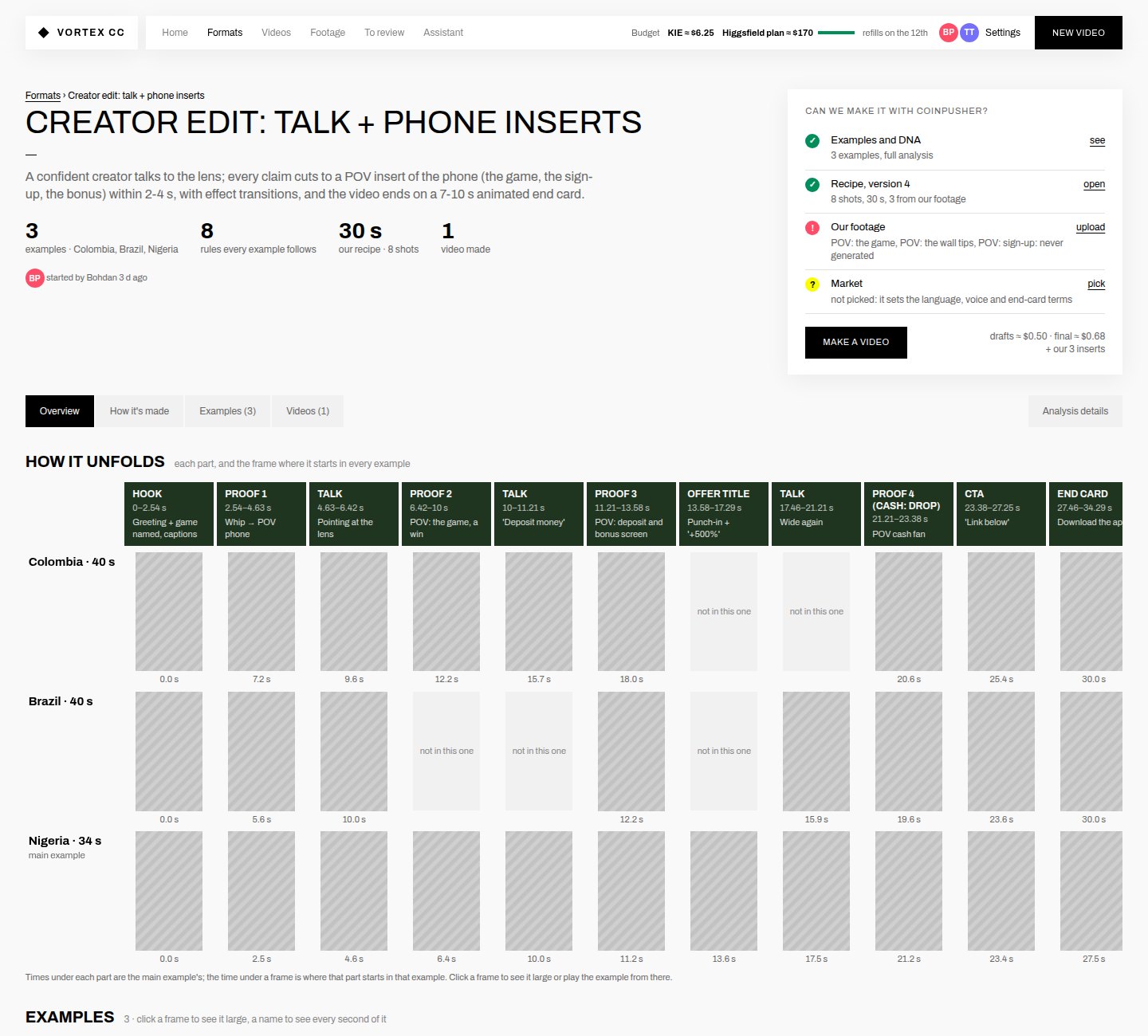Click the Colombia · 40 s example name

(72, 562)
